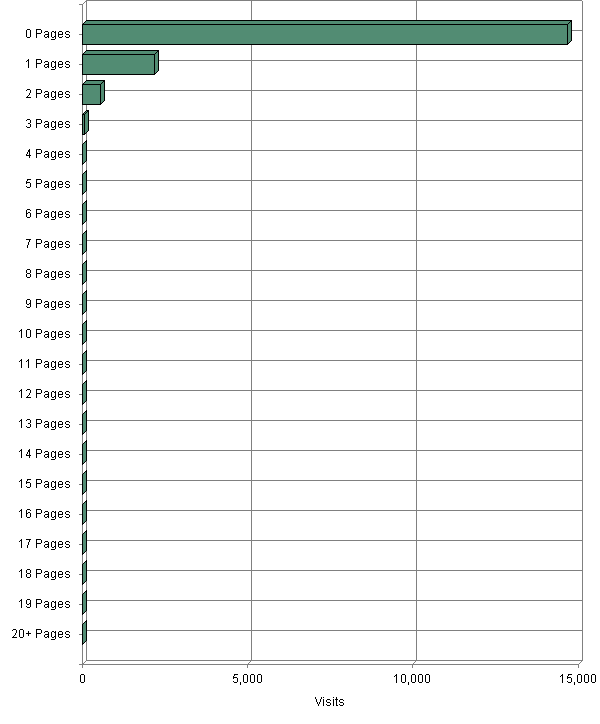Click the '1 Pages' axis label
This screenshot has width=600, height=724.
[x=48, y=64]
